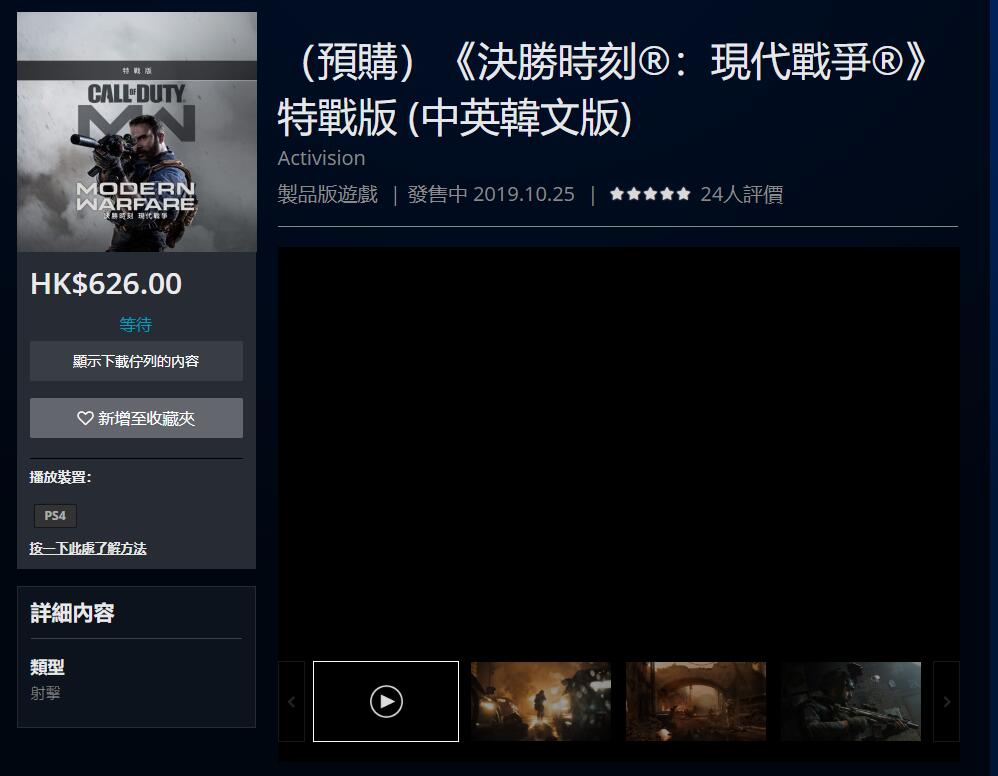Screen dimensions: 998x776
Task: Click the Activision publisher link
Action: [x=321, y=158]
